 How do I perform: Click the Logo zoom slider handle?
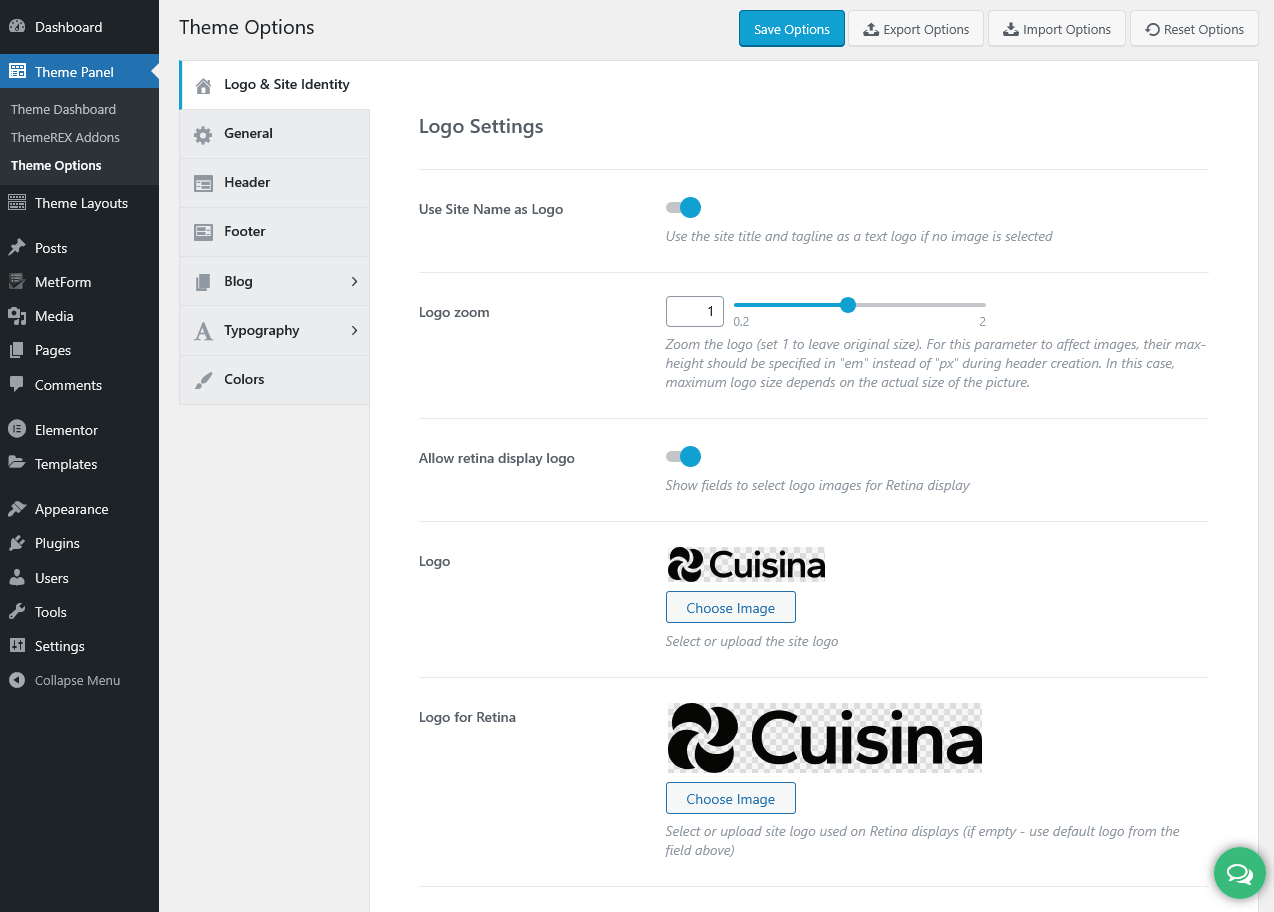[x=848, y=305]
